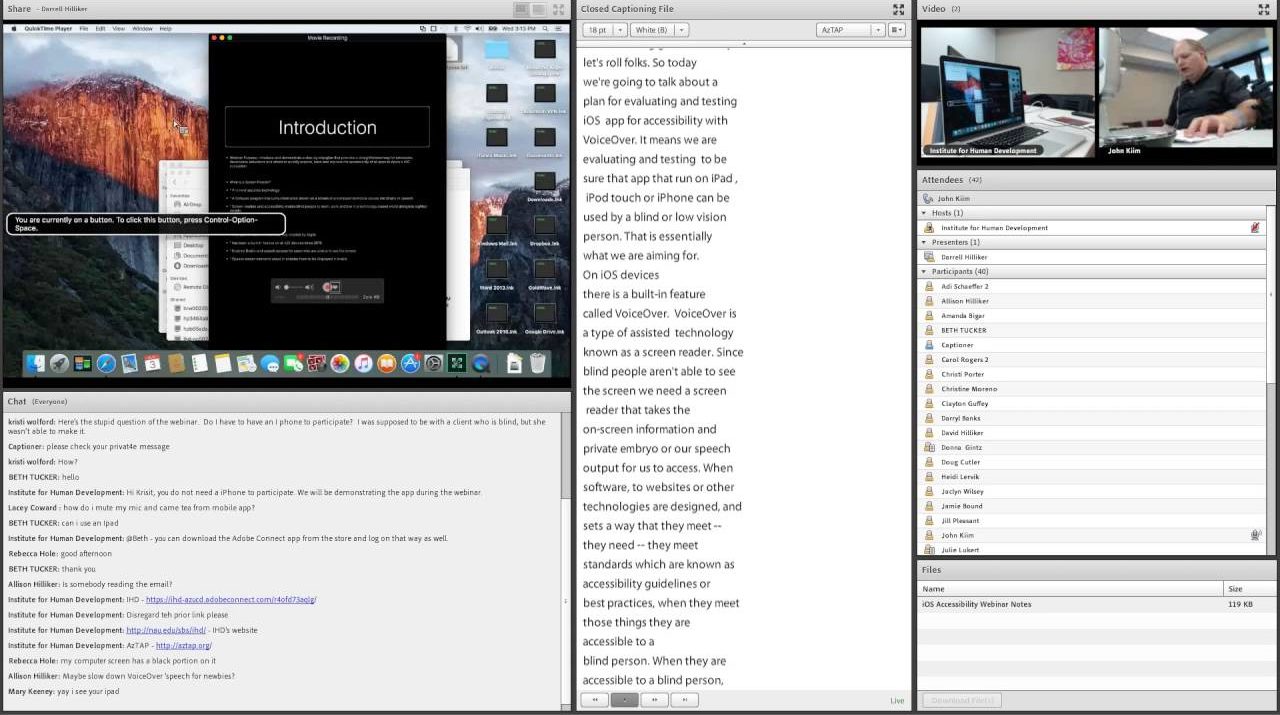Select the iOS Accessibility Webinar Notes file
Viewport: 1280px width, 715px height.
tap(976, 604)
